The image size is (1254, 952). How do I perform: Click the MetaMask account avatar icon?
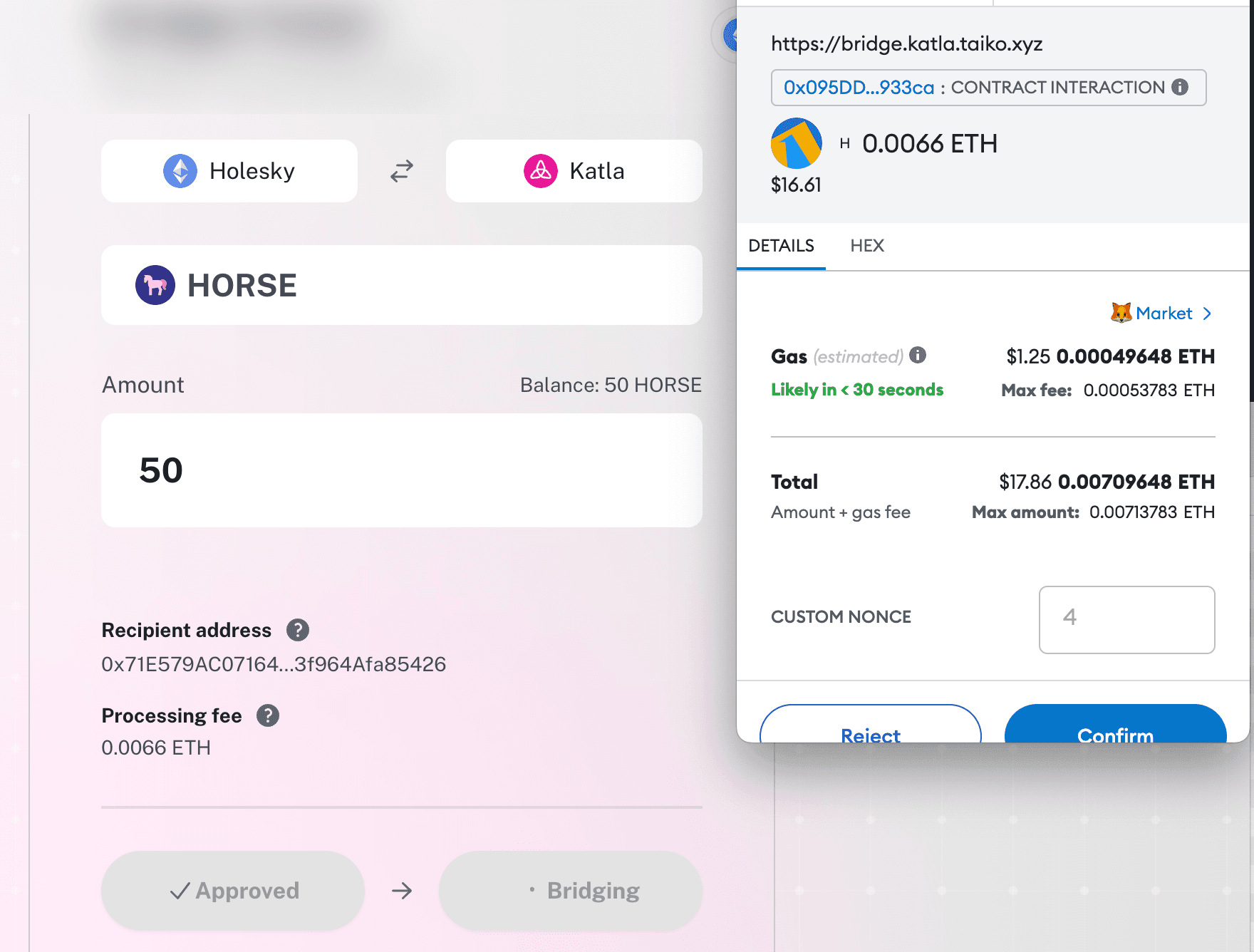pyautogui.click(x=797, y=143)
